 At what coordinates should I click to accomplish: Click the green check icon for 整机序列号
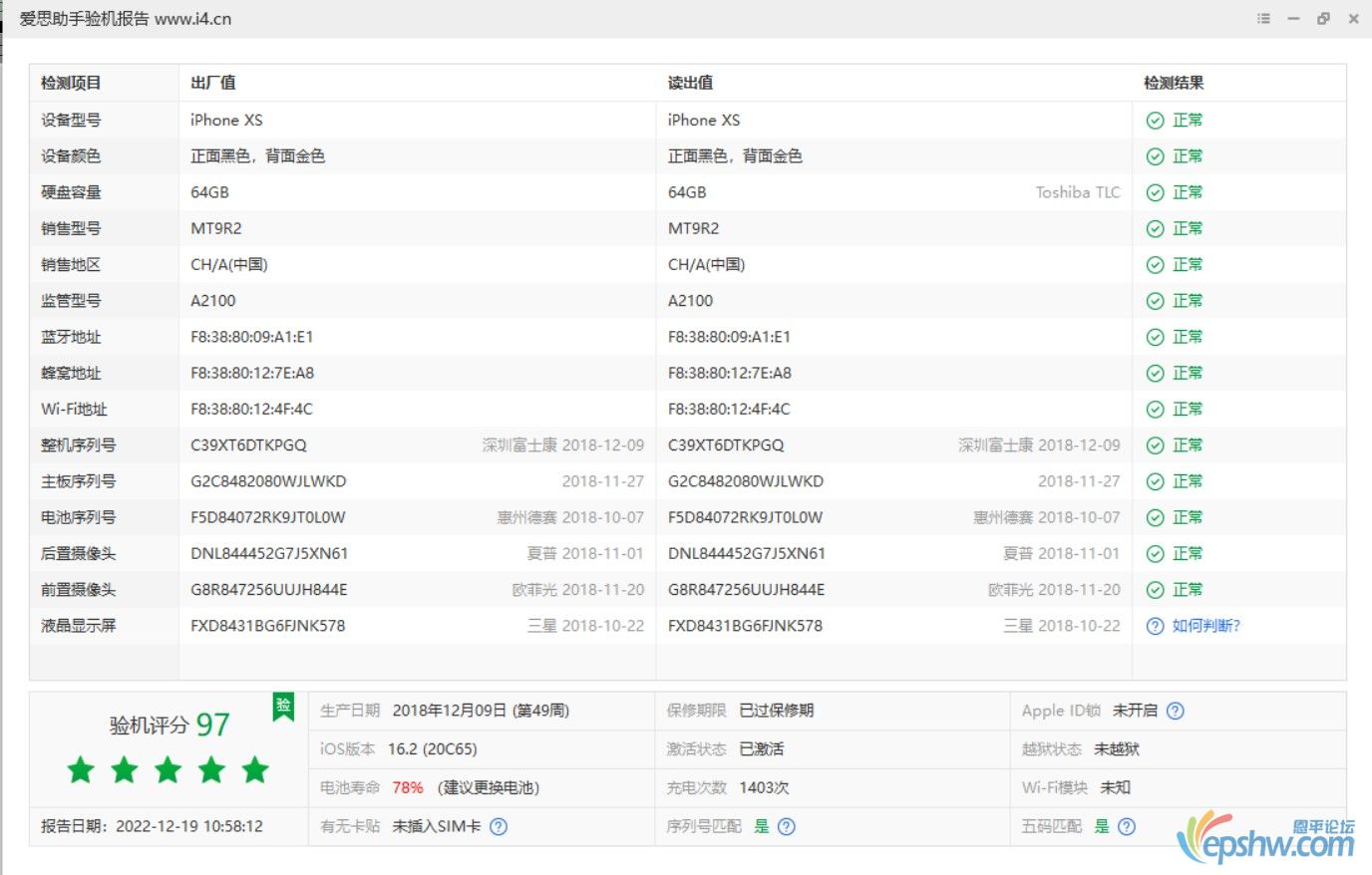(x=1155, y=445)
